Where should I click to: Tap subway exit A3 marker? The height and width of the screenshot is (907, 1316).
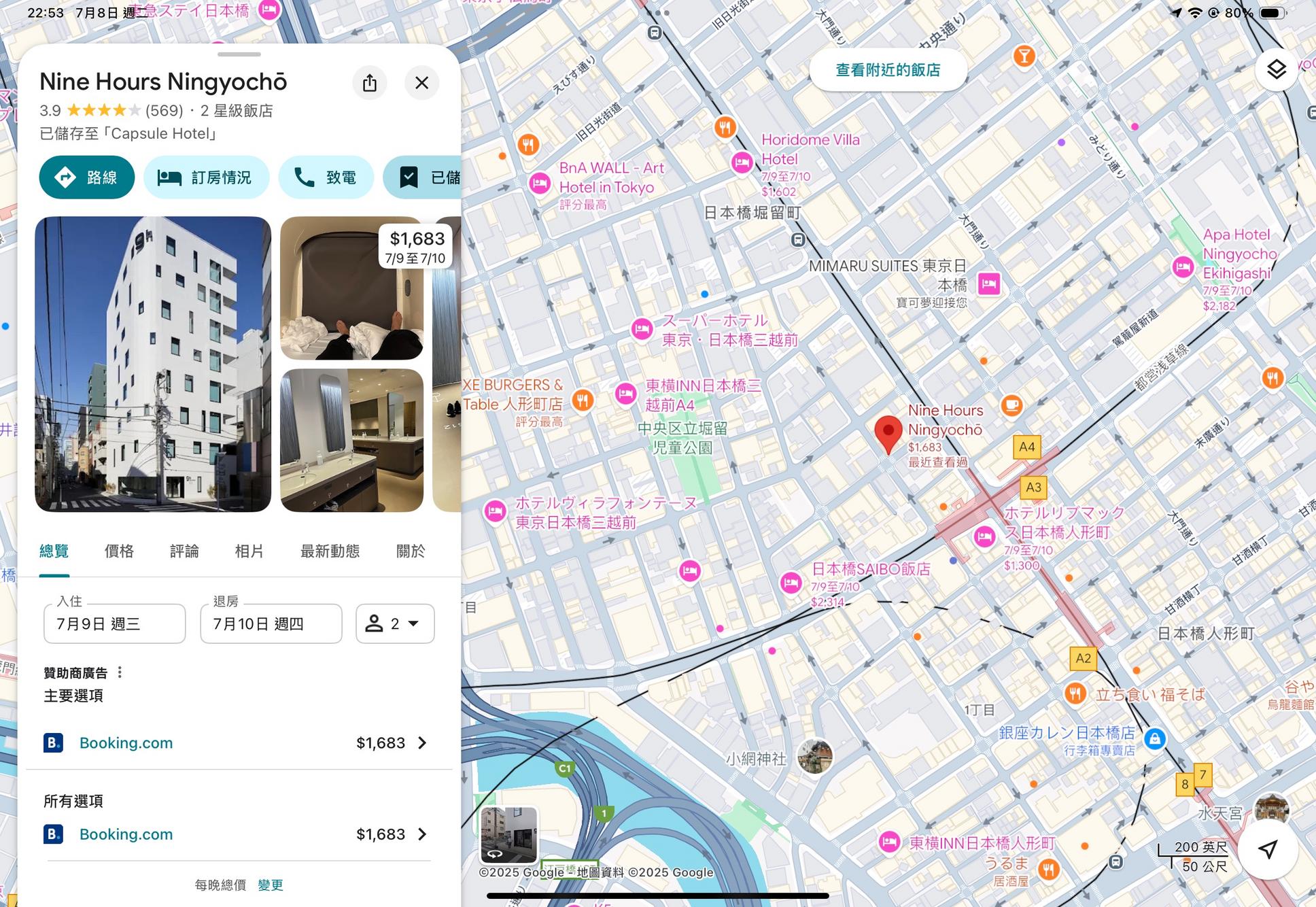click(1033, 487)
